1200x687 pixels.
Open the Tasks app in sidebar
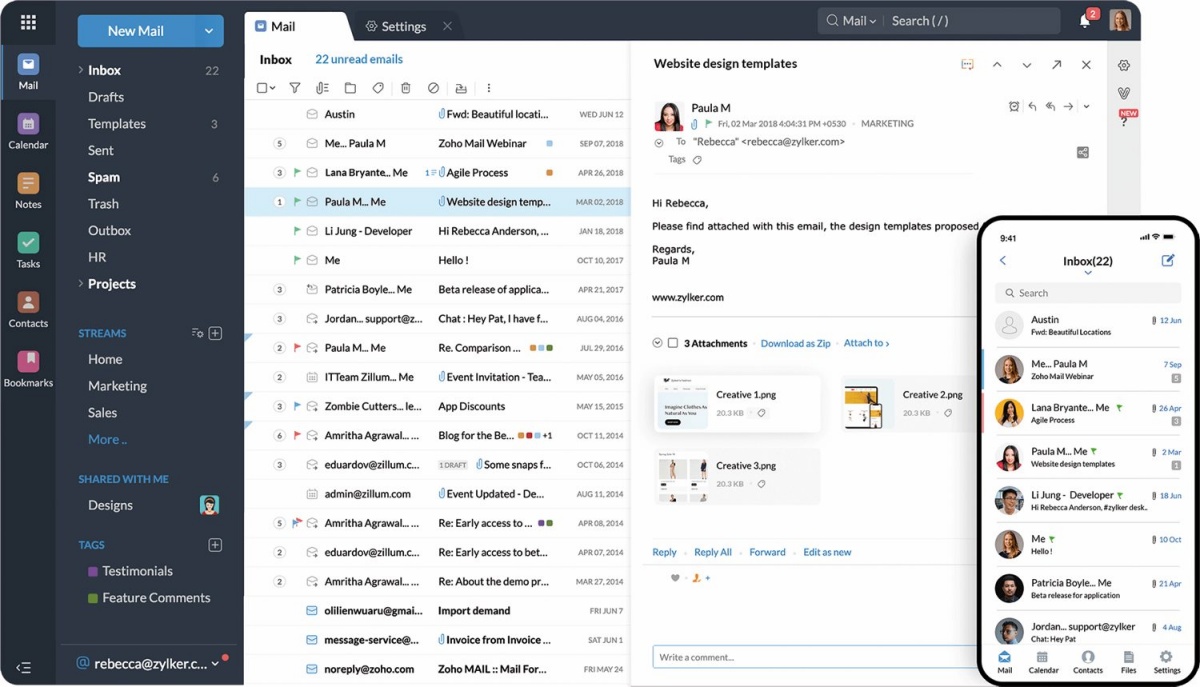[28, 250]
